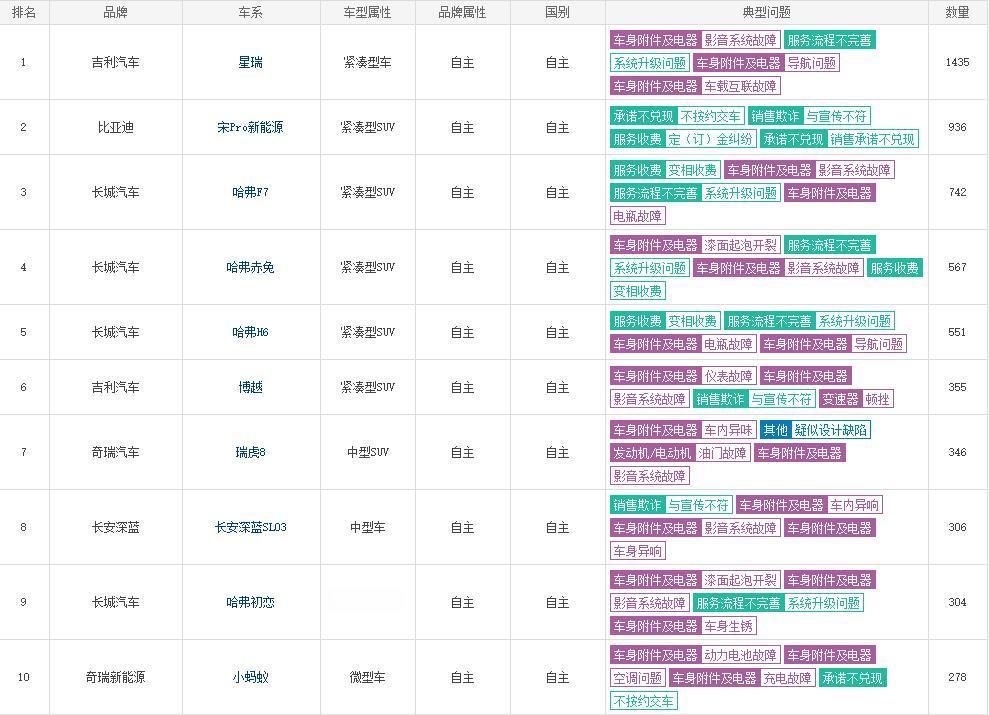The height and width of the screenshot is (715, 989).
Task: Click the 博越 series link
Action: point(251,387)
